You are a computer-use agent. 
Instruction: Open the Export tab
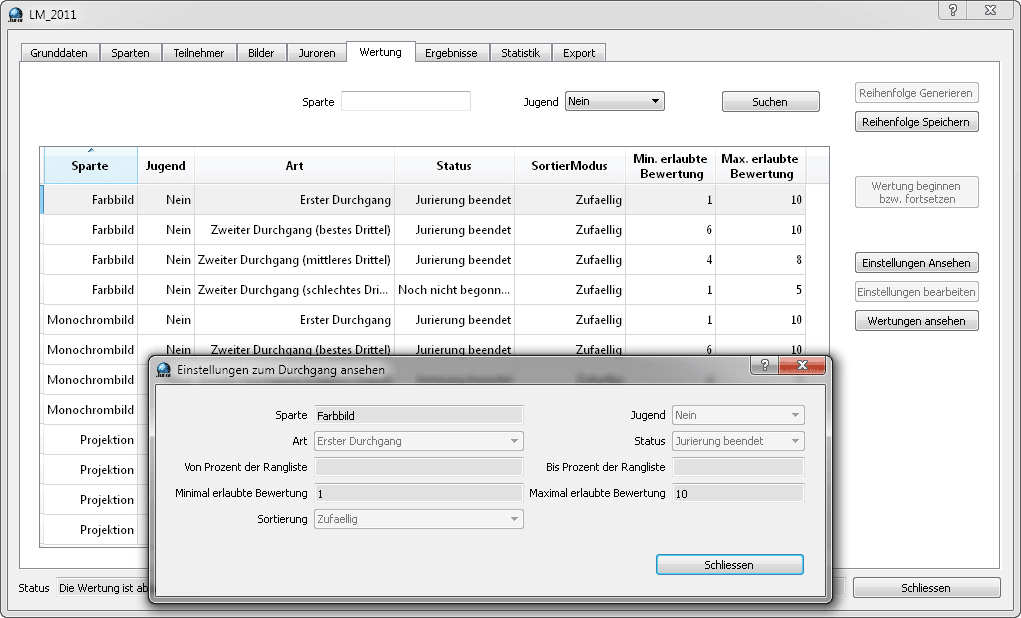point(579,53)
